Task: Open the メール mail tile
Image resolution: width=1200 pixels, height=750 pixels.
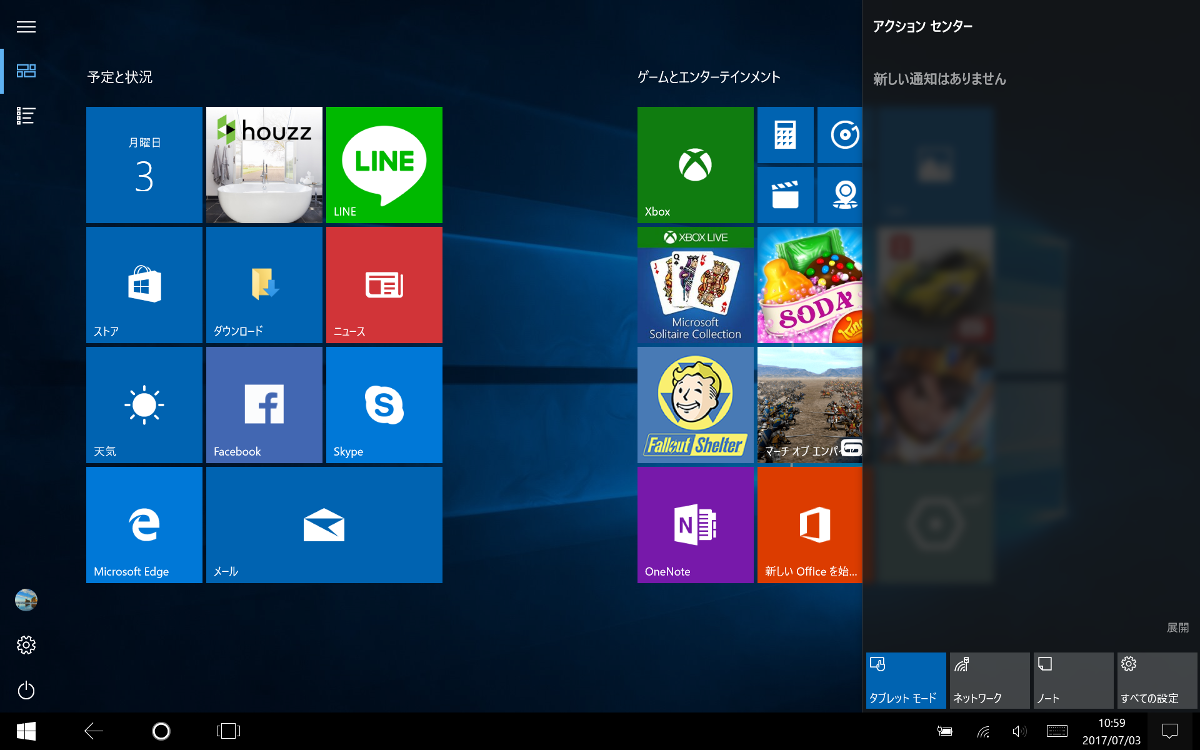Action: click(324, 525)
